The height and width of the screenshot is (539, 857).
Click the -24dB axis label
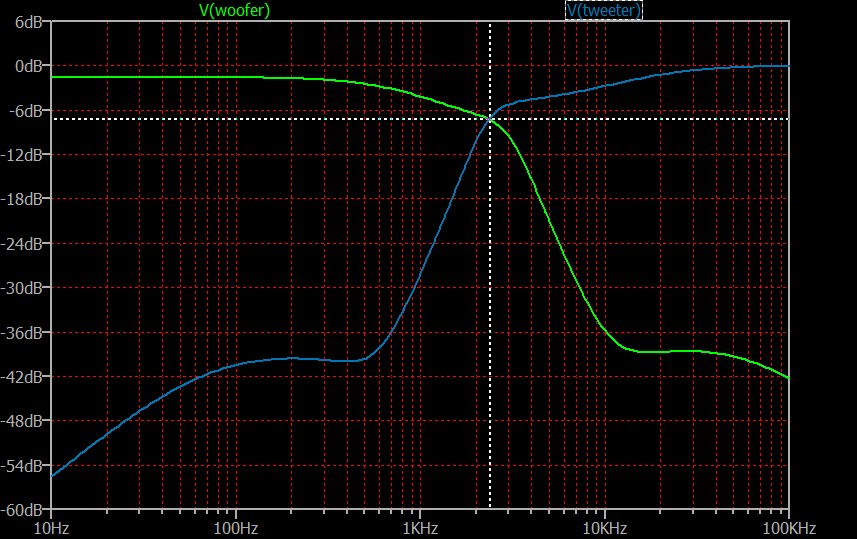click(x=22, y=244)
